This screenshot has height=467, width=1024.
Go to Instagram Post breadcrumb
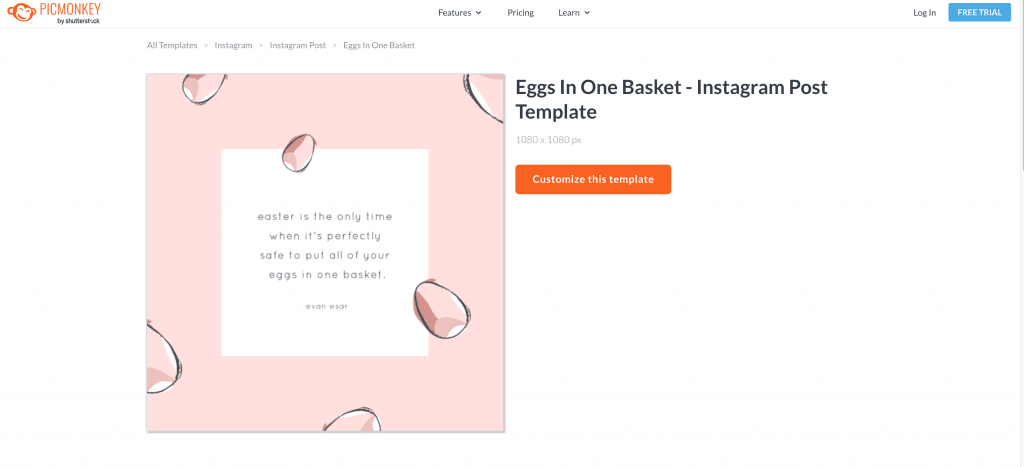point(298,46)
